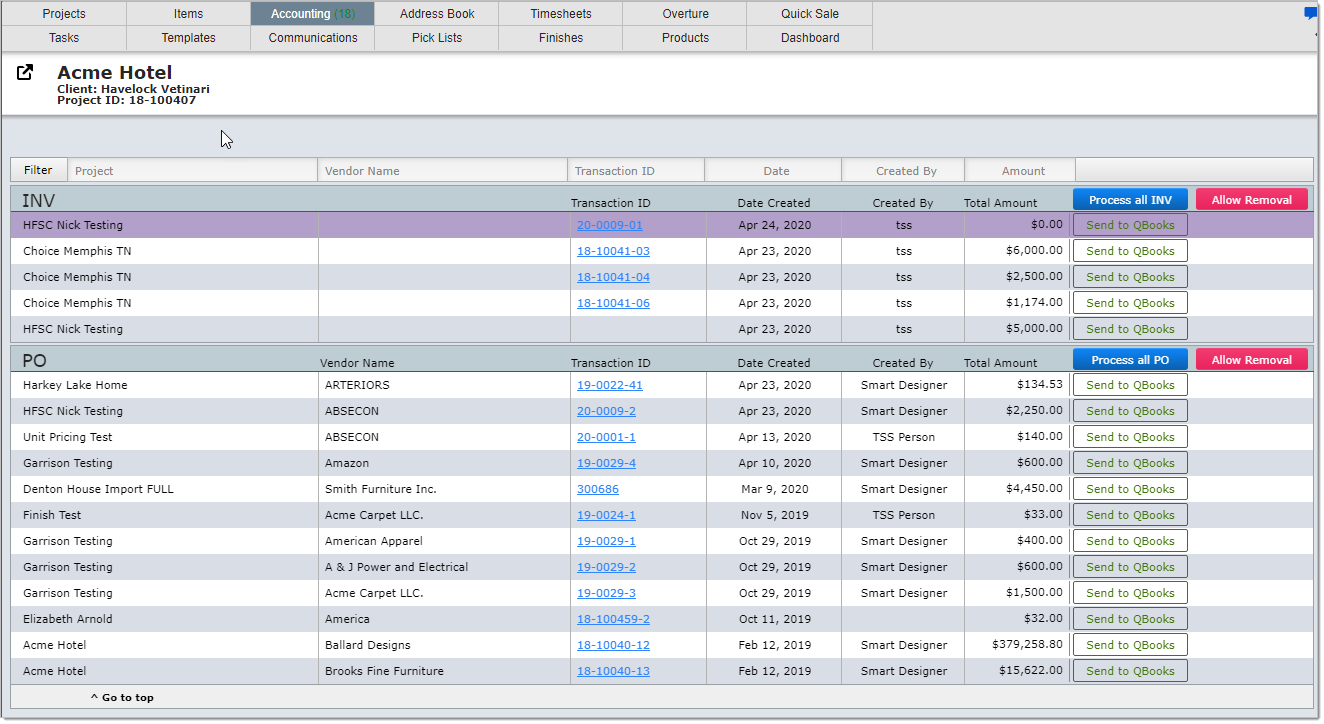This screenshot has width=1324, height=724.
Task: Open the Communications tab
Action: click(x=313, y=38)
